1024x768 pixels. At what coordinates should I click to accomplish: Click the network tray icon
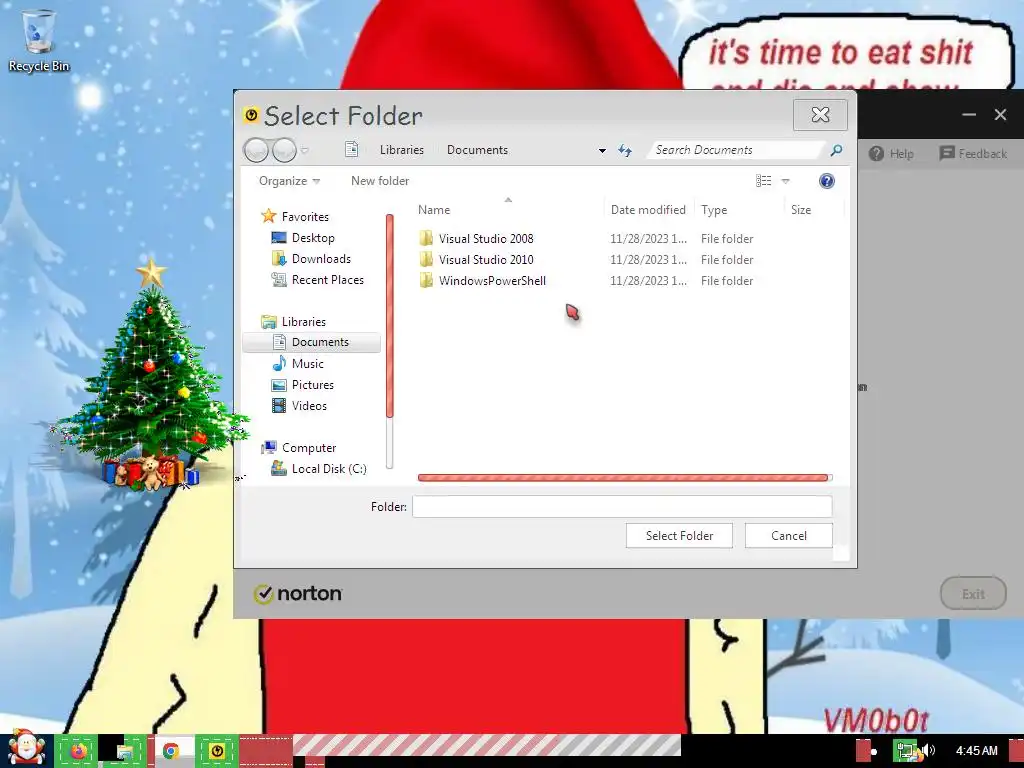click(x=906, y=750)
